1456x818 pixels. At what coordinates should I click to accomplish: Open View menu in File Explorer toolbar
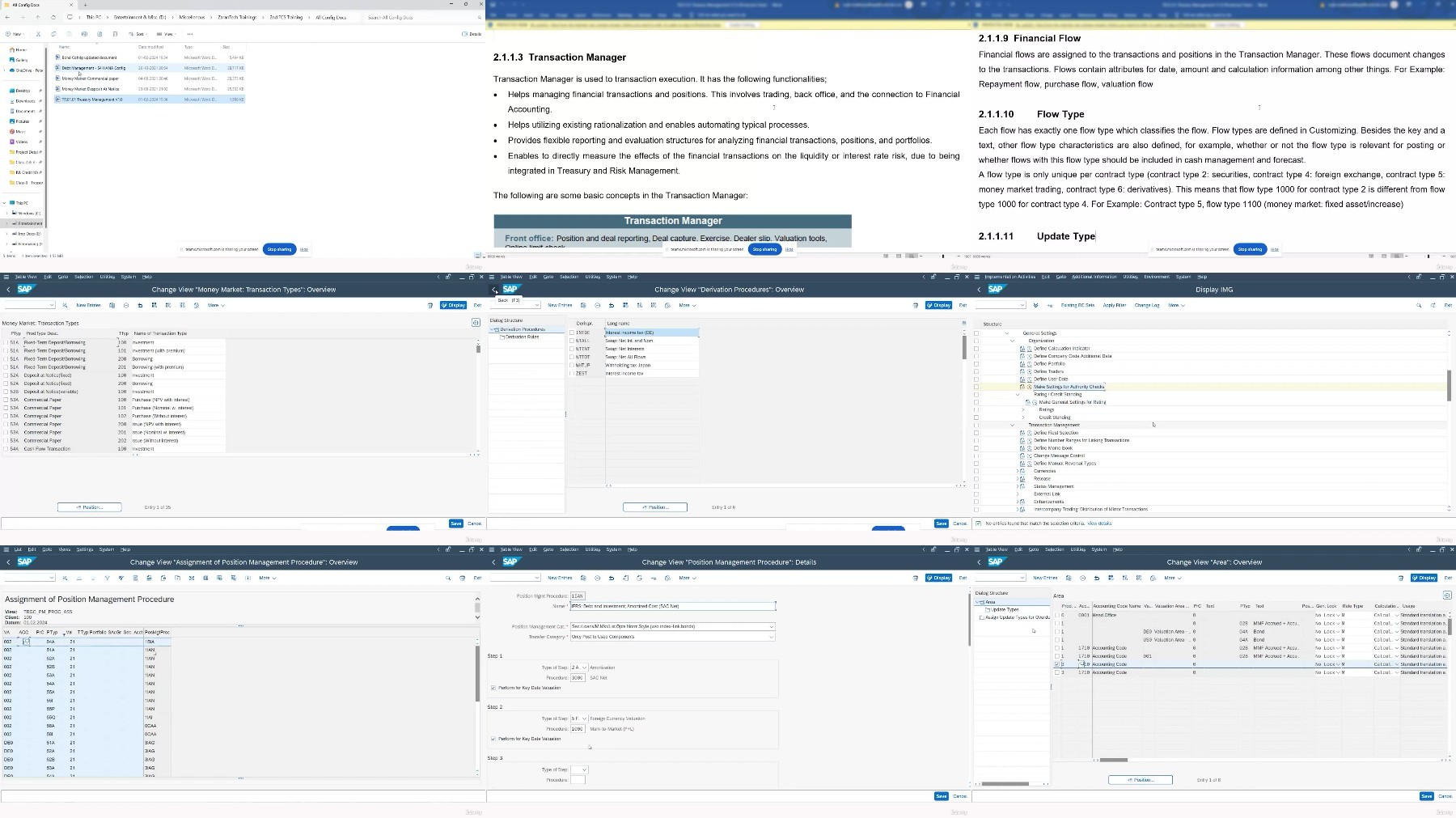pos(168,34)
